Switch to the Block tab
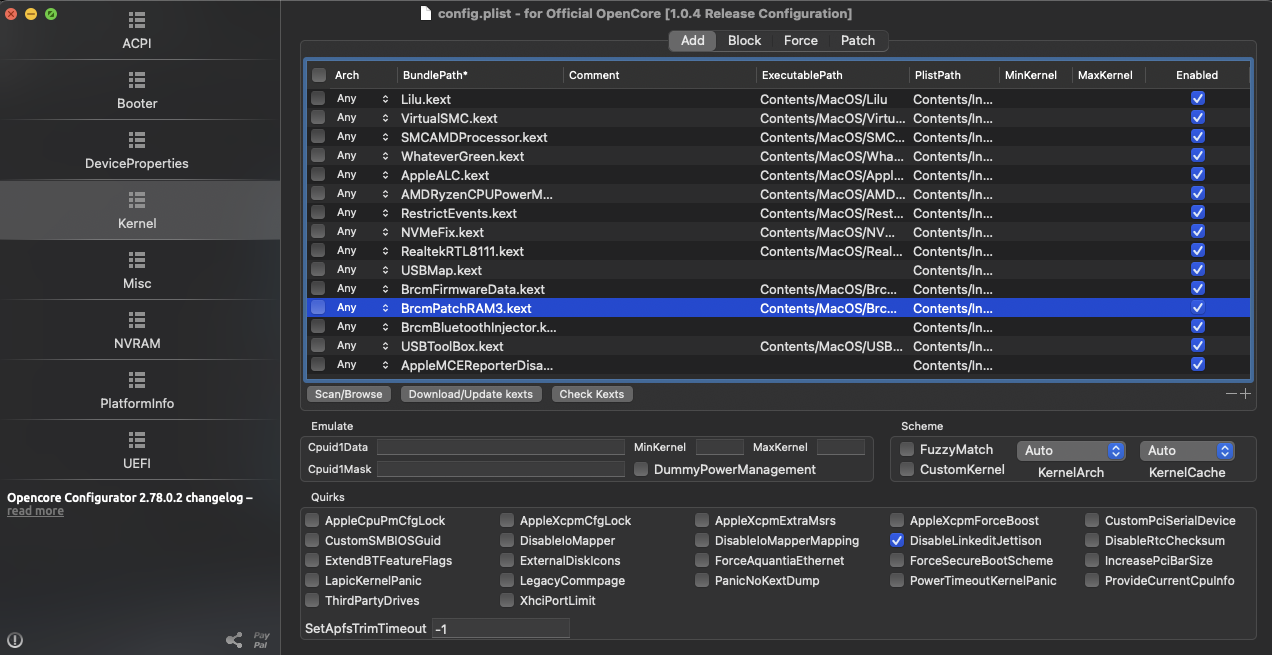This screenshot has height=655, width=1272. (x=744, y=41)
